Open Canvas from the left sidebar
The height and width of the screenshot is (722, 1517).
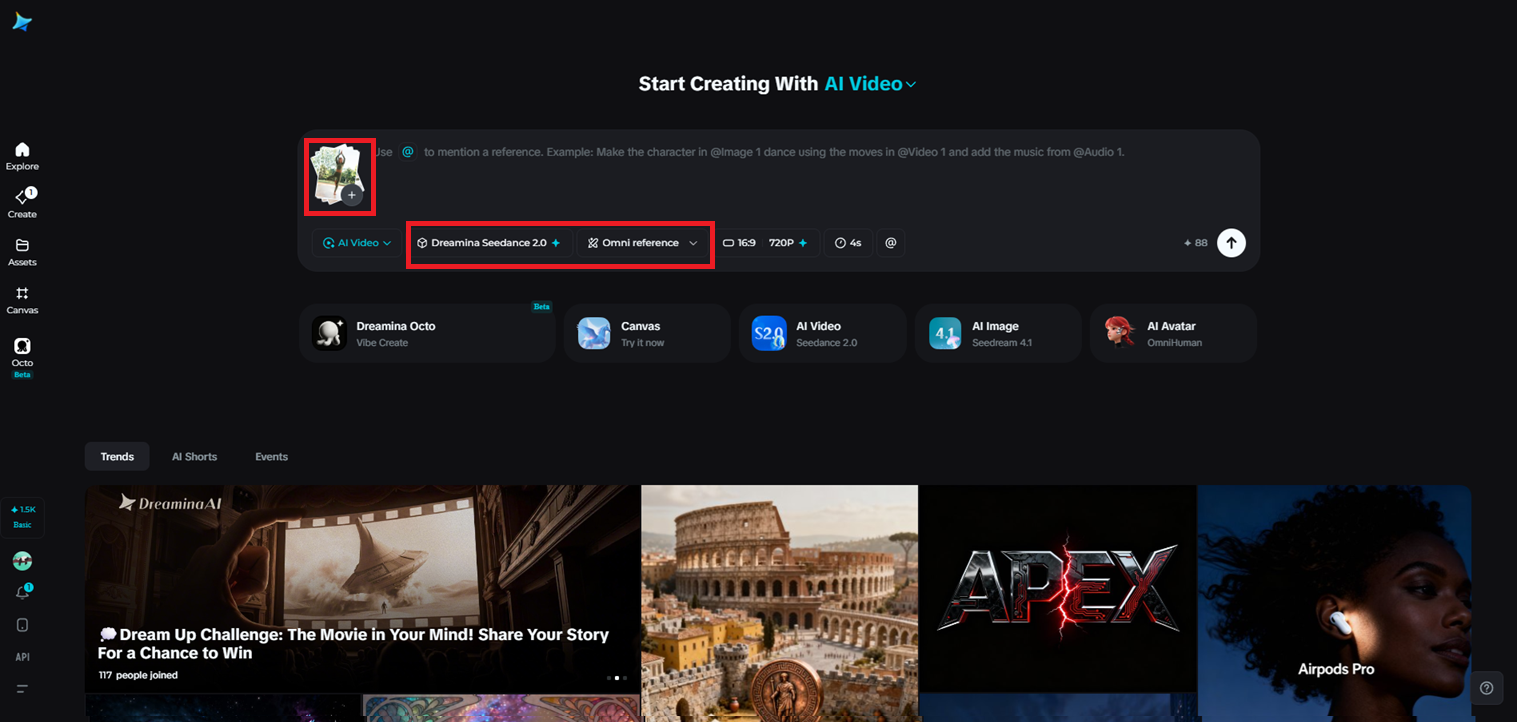[22, 300]
